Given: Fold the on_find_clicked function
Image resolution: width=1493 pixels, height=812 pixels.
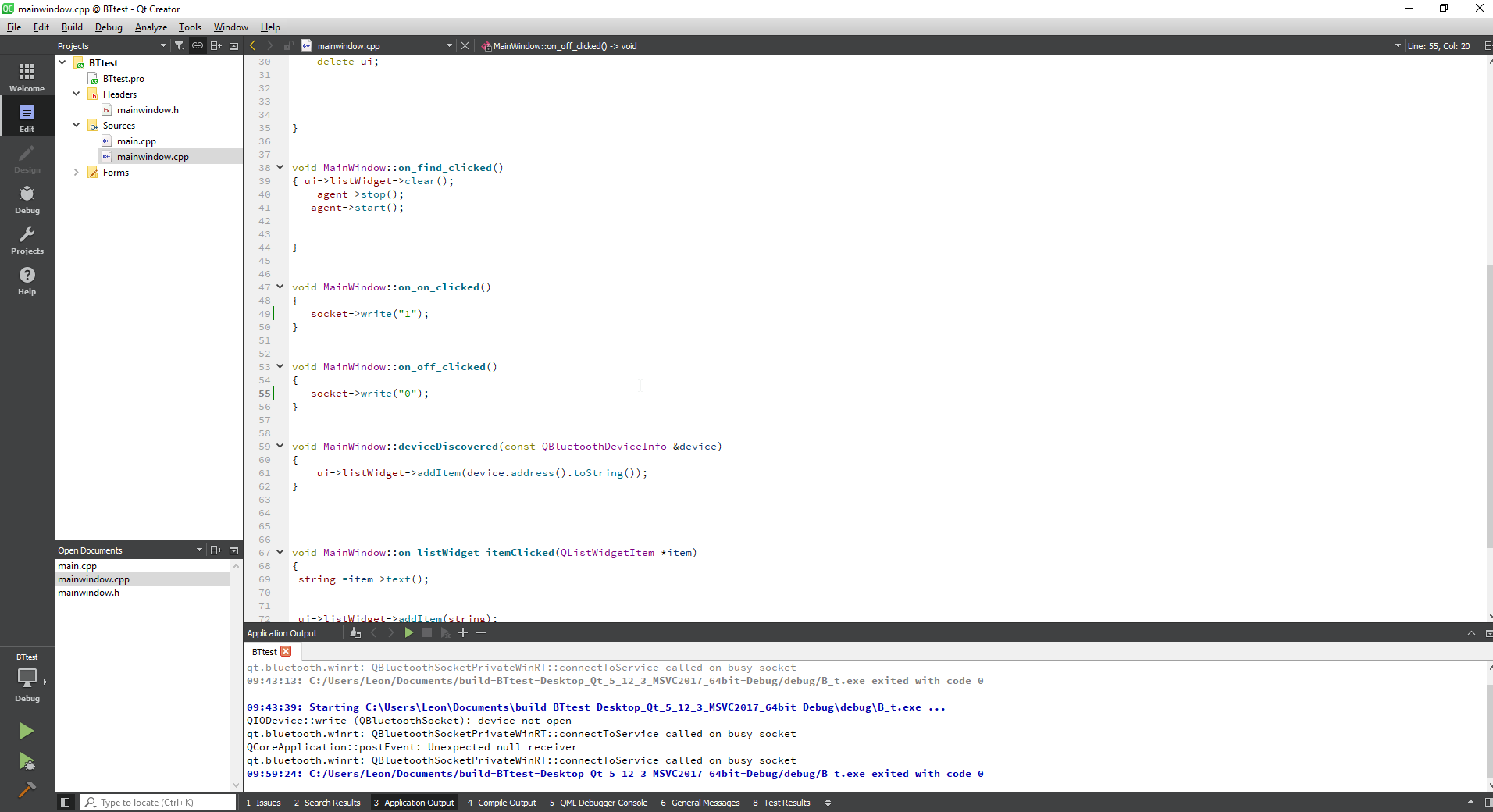Looking at the screenshot, I should (280, 167).
